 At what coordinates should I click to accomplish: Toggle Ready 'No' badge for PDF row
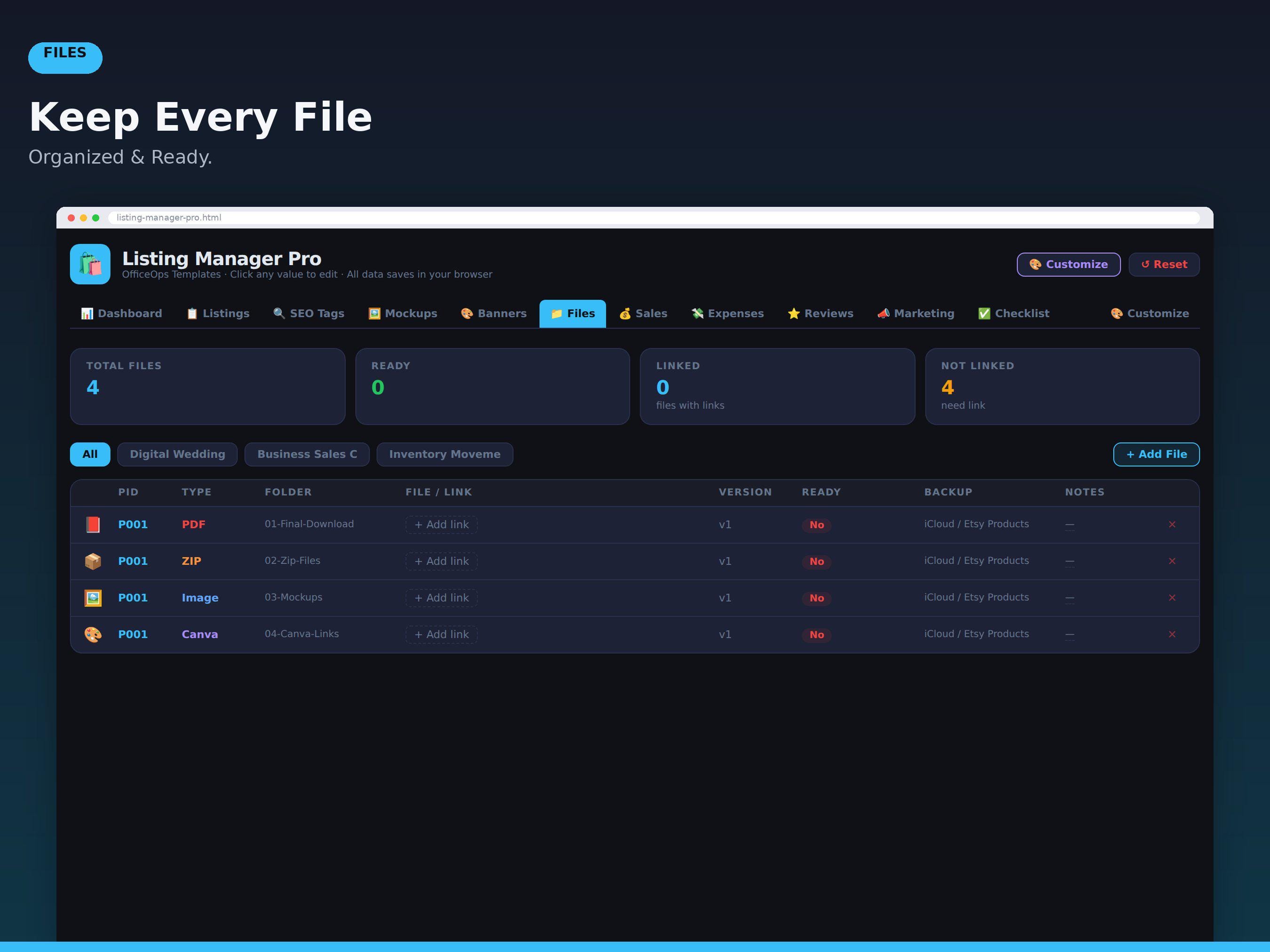(x=817, y=525)
